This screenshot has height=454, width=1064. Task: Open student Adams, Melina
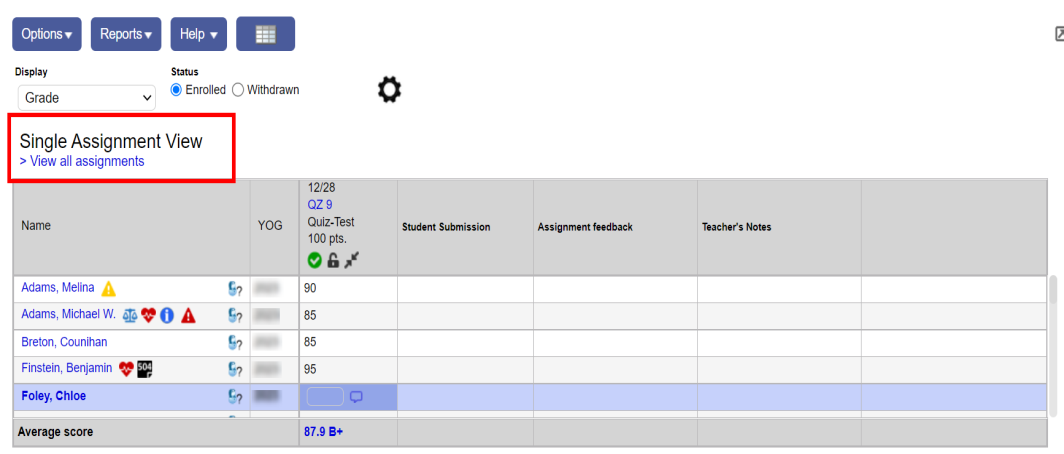58,288
